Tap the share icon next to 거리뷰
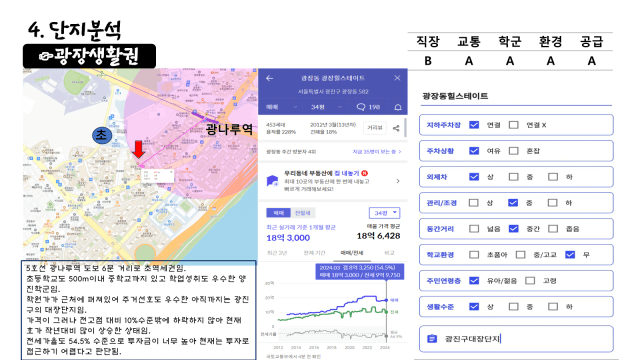 click(396, 128)
